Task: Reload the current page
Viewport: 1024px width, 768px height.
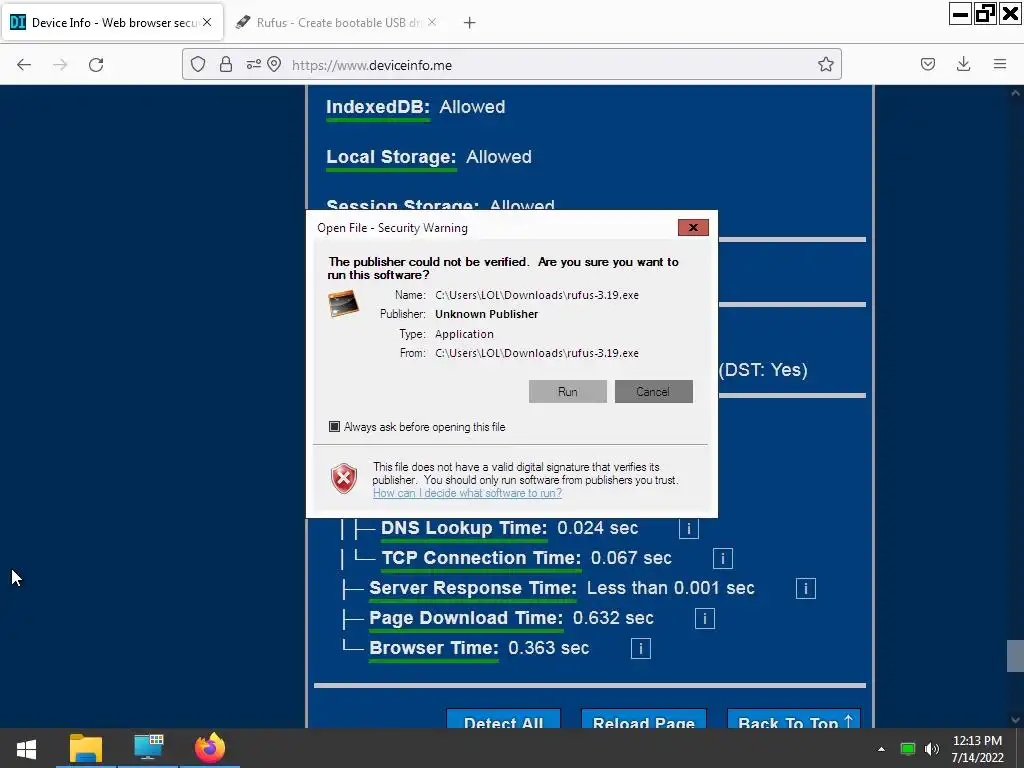Action: point(96,65)
